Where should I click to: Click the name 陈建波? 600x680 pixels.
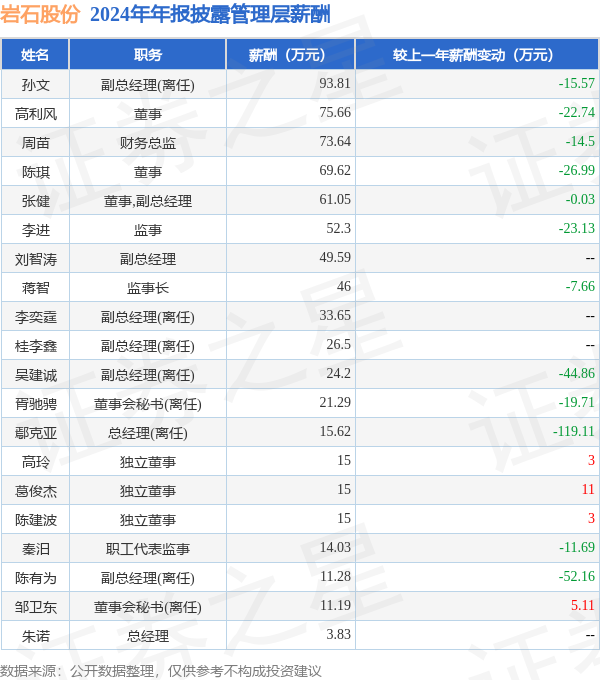(x=36, y=520)
